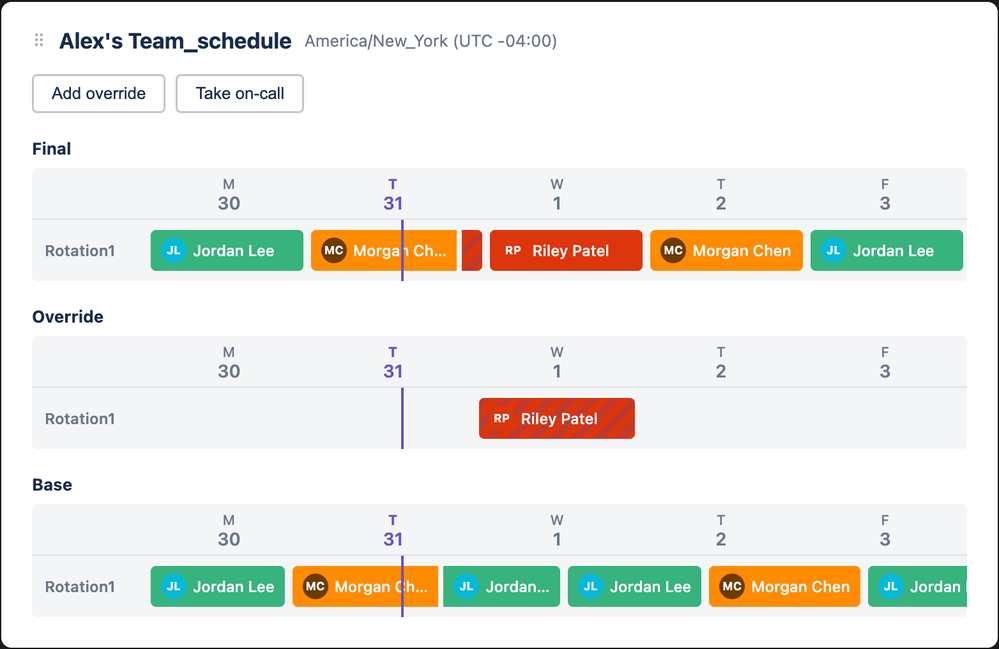The height and width of the screenshot is (649, 999).
Task: Click the Take on-call button
Action: (x=240, y=94)
